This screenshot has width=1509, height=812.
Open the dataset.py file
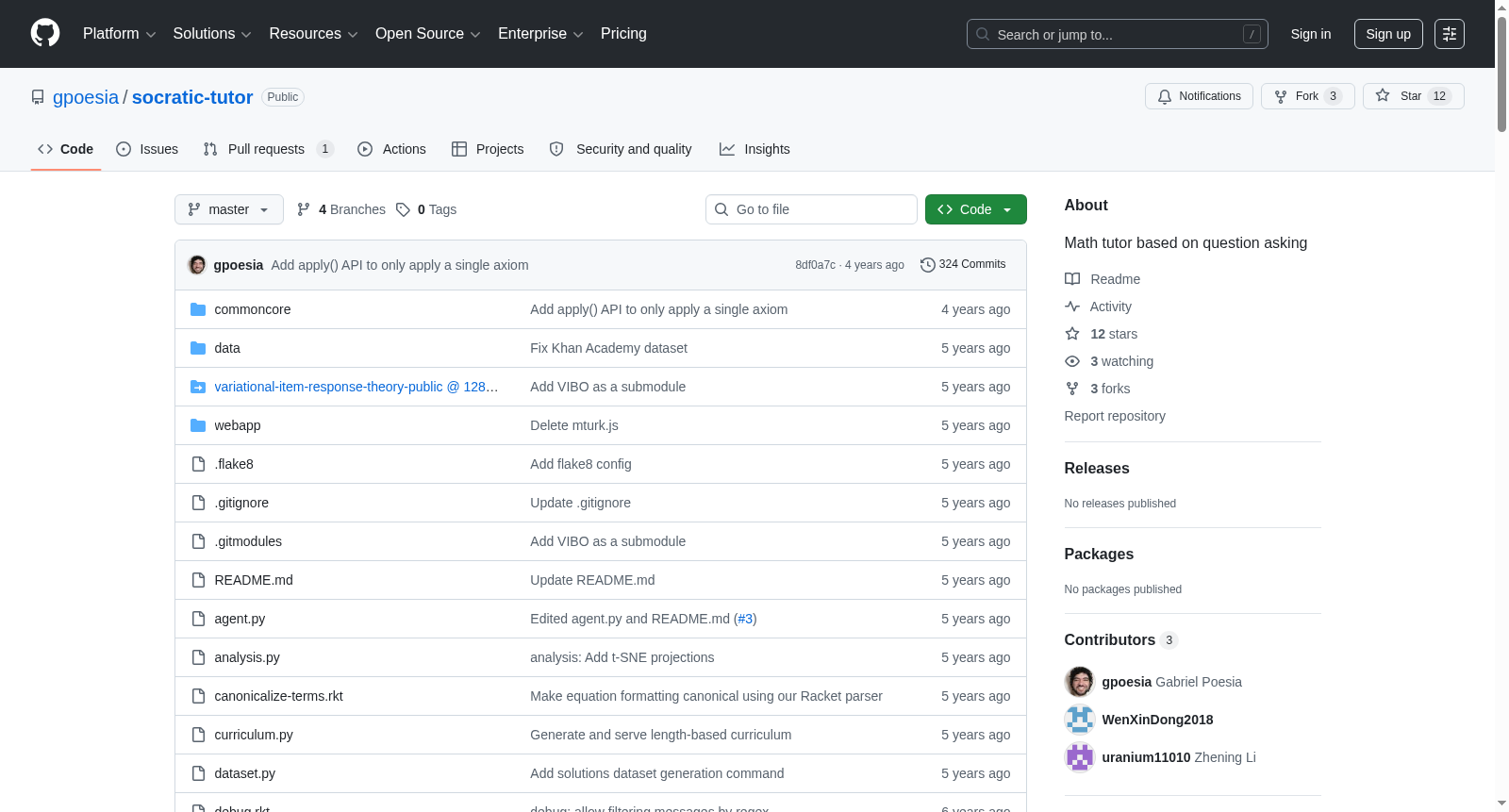(245, 773)
